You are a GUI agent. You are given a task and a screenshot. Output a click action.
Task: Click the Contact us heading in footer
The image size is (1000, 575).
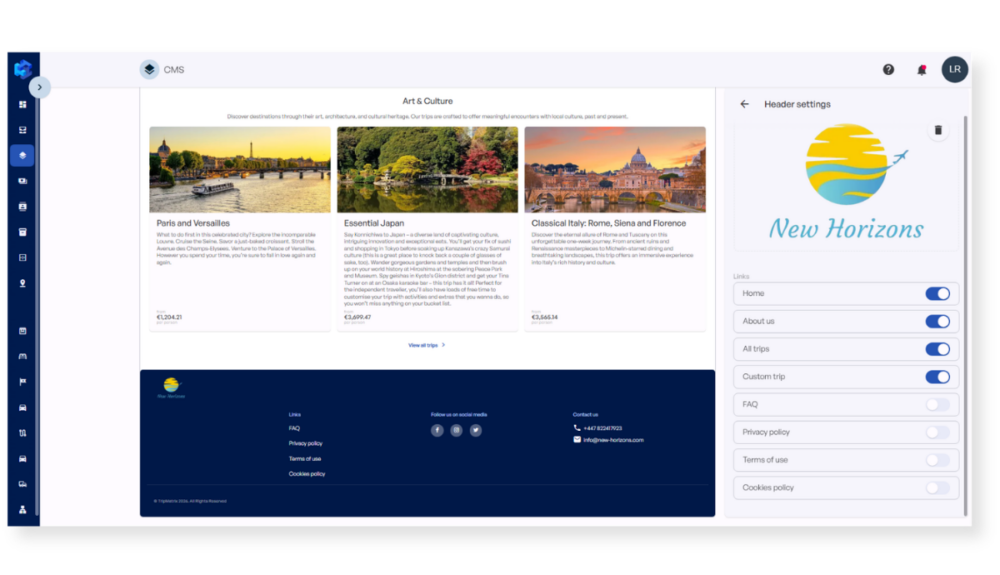[x=585, y=414]
